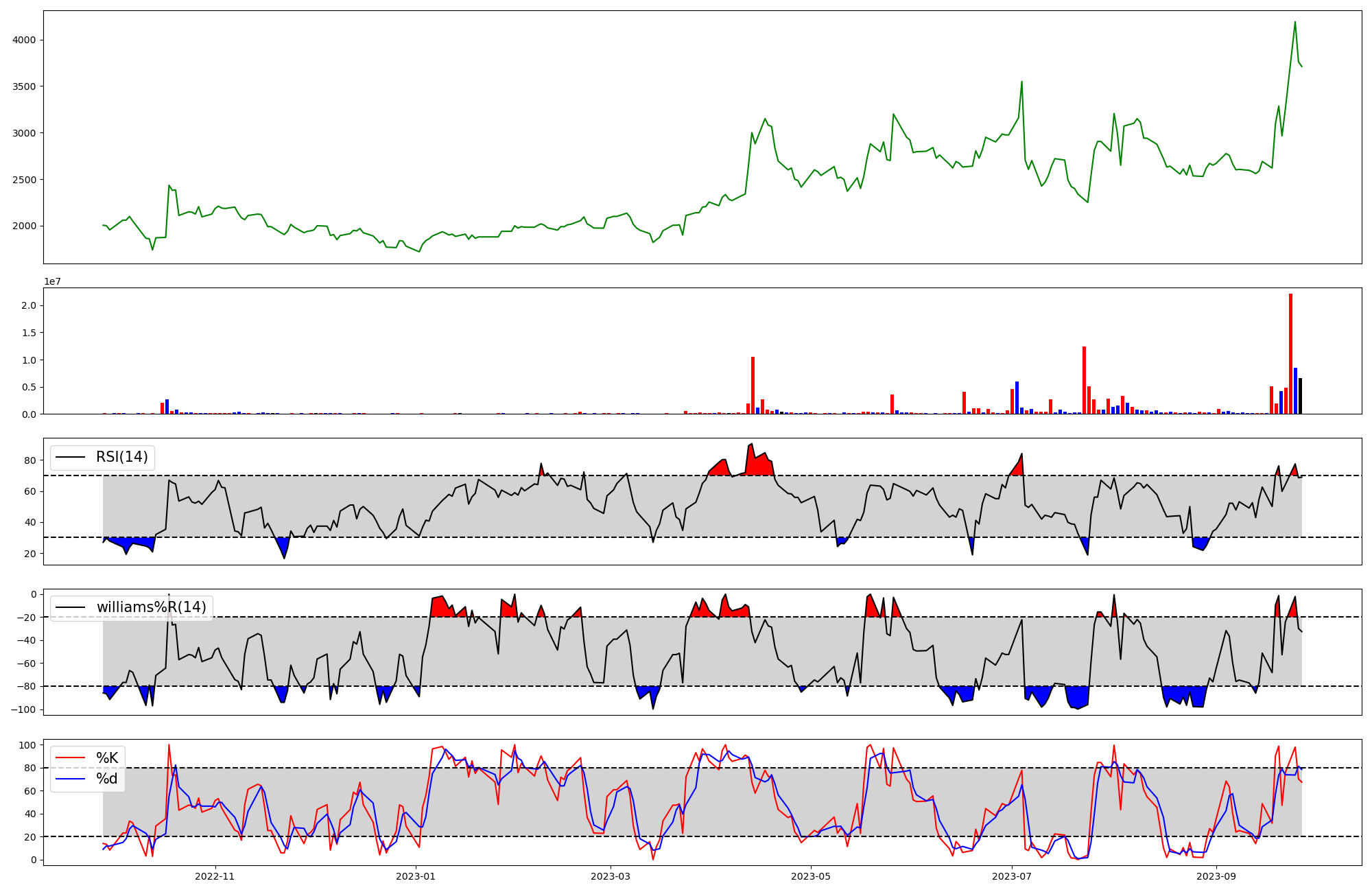Click the 3500 price axis label
Screen dimensions: 1372x892
click(x=23, y=86)
